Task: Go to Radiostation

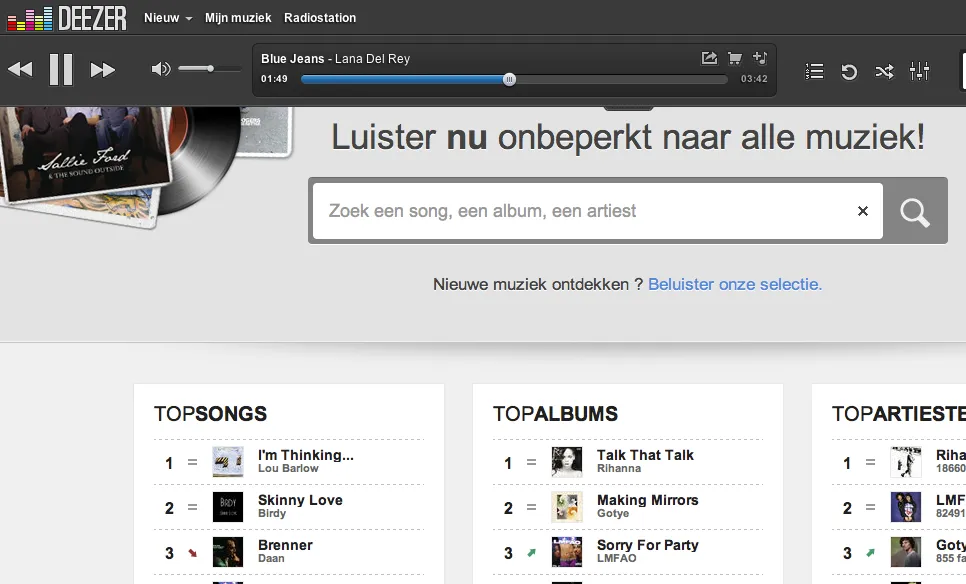Action: [x=320, y=18]
